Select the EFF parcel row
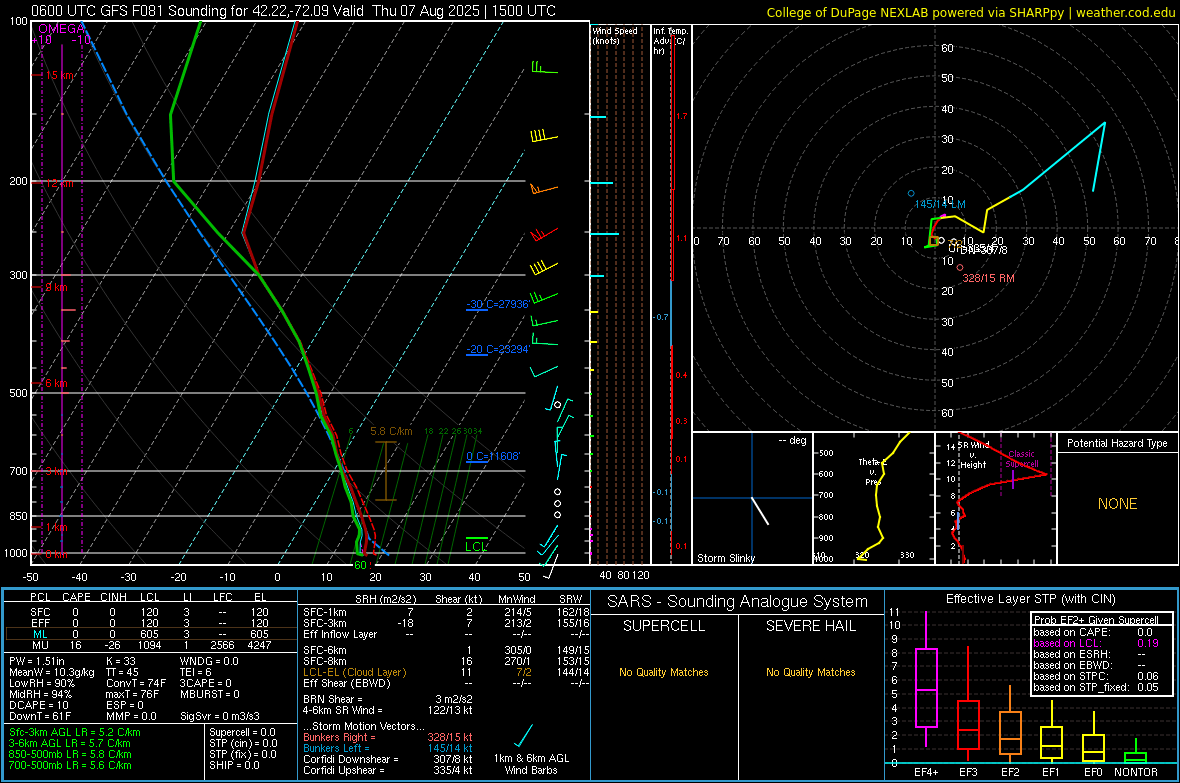 point(150,623)
